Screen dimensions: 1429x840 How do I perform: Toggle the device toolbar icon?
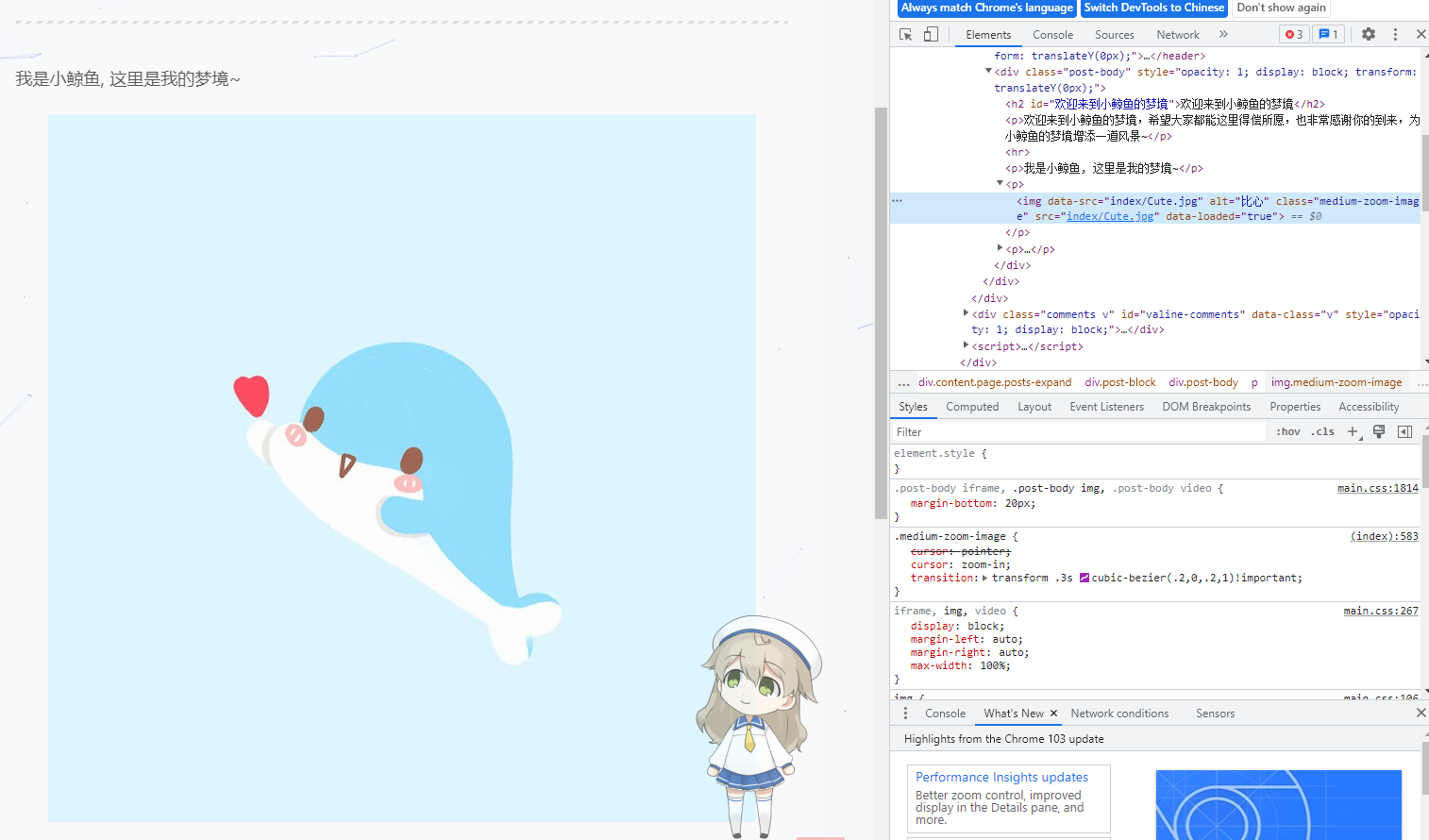coord(931,34)
